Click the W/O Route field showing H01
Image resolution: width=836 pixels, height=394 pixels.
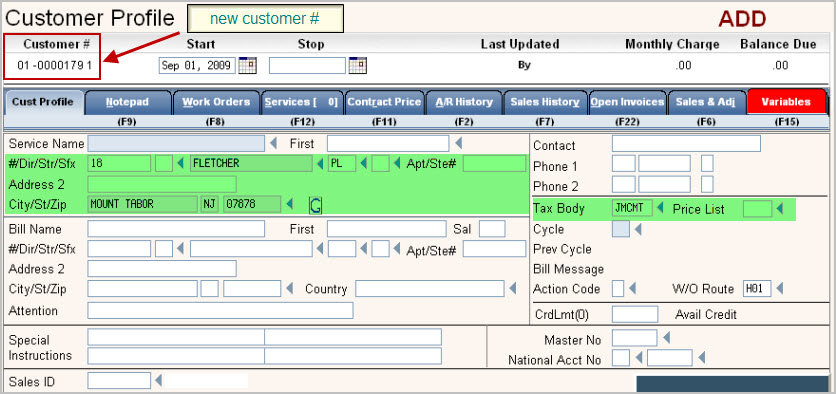[757, 289]
